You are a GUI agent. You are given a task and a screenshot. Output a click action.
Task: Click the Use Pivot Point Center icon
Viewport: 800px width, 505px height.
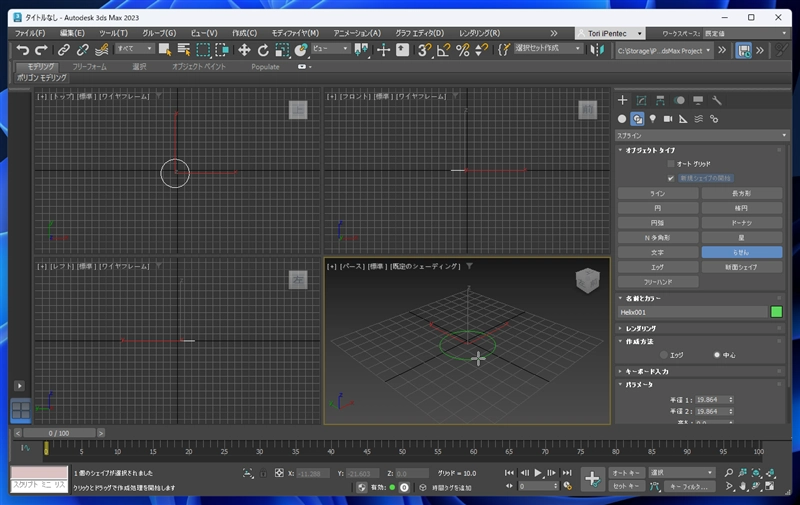[361, 49]
